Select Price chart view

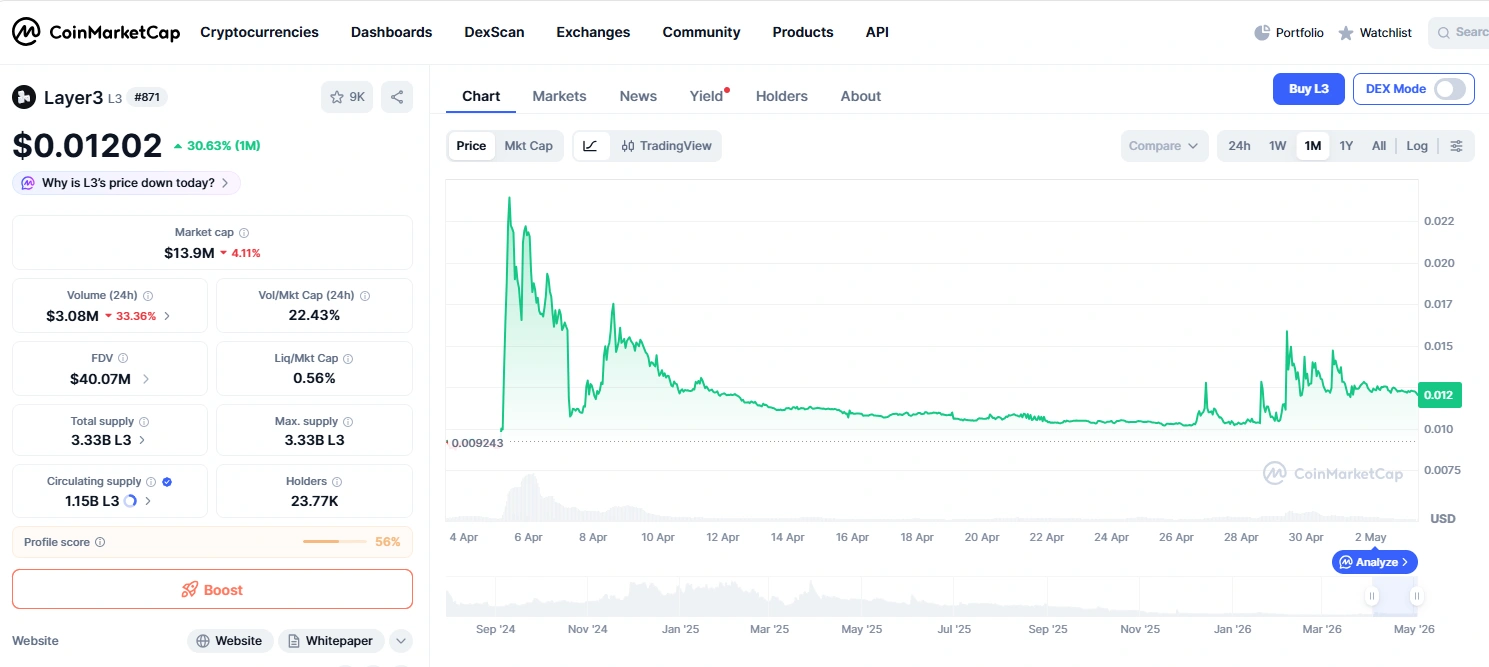point(471,146)
